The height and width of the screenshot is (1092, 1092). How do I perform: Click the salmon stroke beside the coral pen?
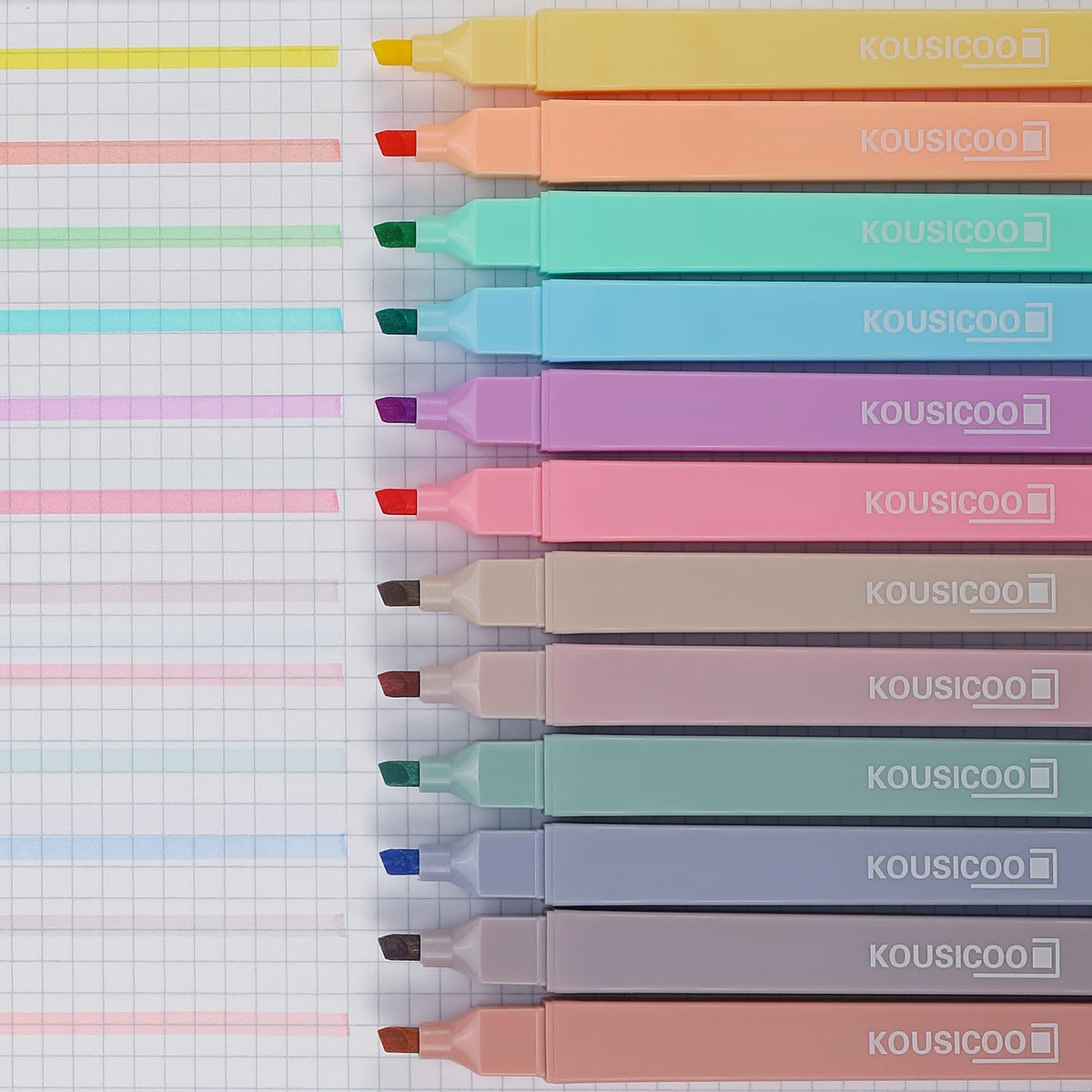174,1024
